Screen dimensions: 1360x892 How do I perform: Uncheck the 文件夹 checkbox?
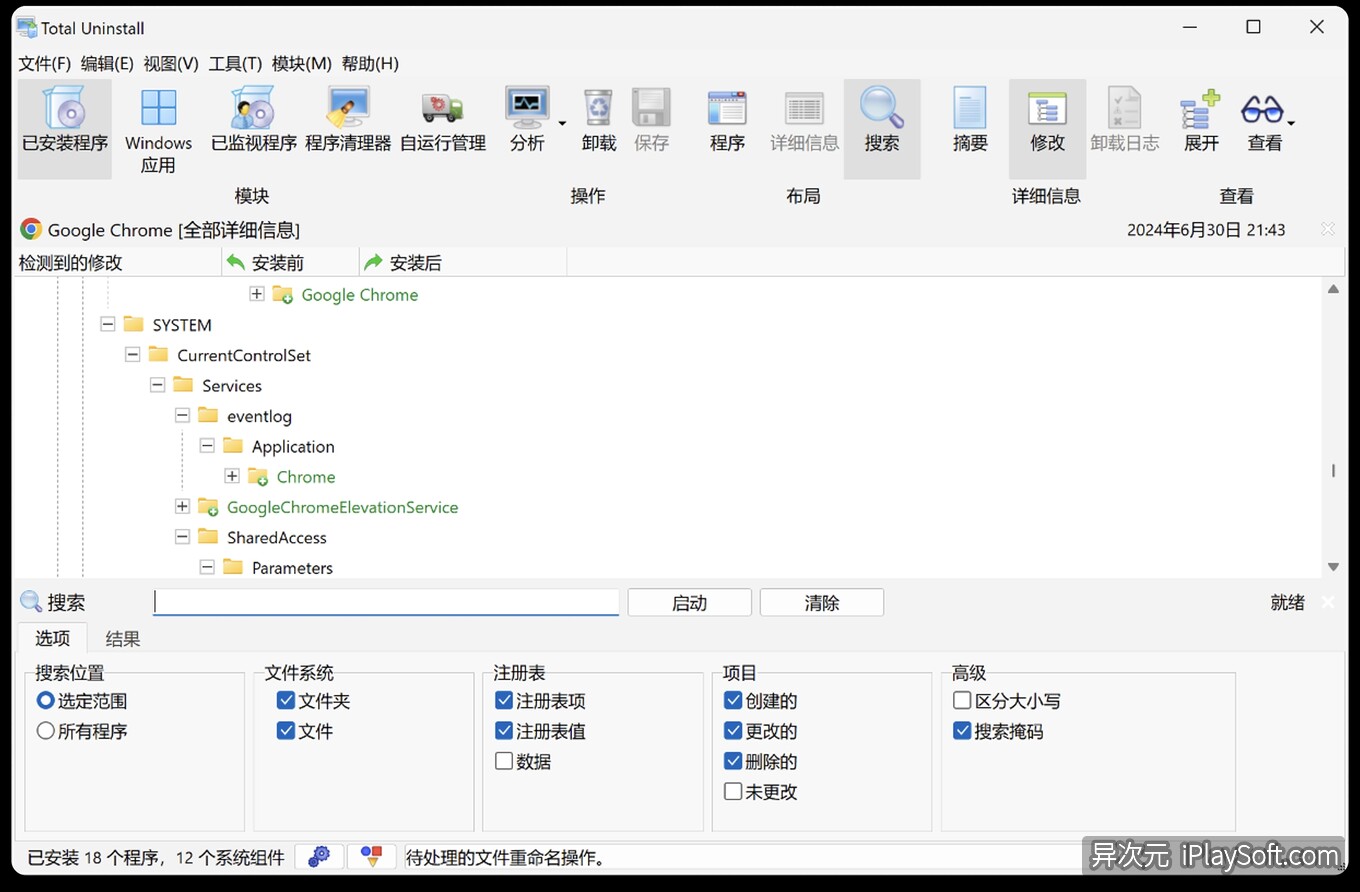[x=286, y=700]
